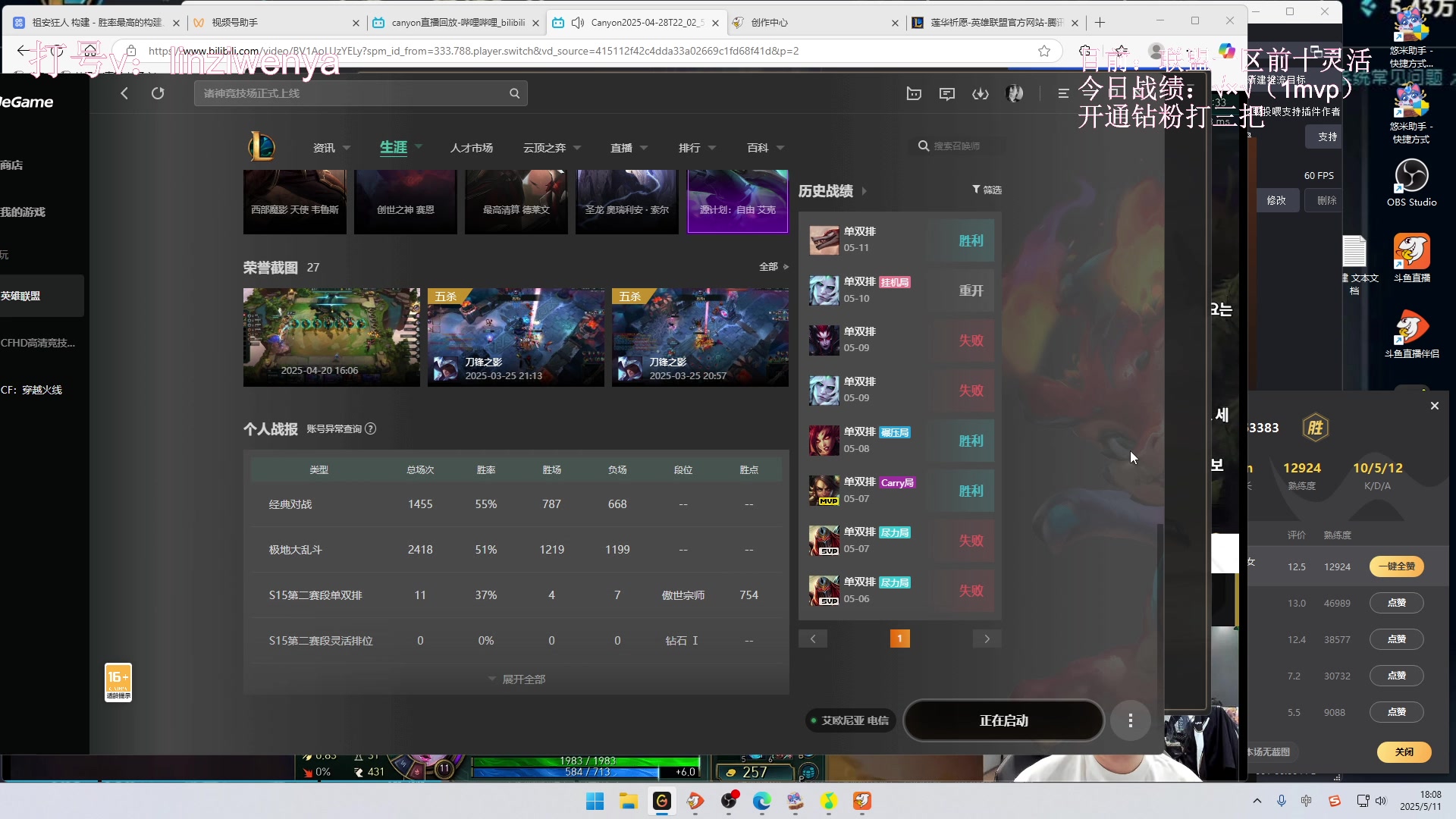
Task: Click the 账号异常查询 help question icon
Action: (371, 428)
